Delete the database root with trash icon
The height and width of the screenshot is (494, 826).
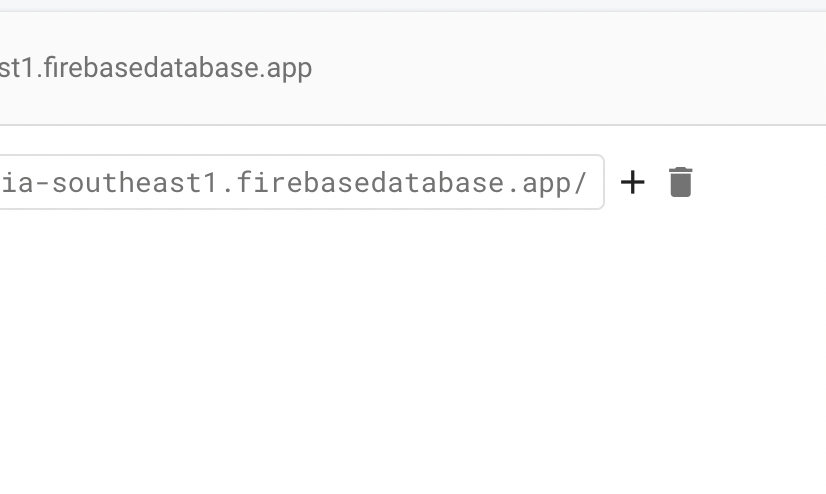[680, 182]
